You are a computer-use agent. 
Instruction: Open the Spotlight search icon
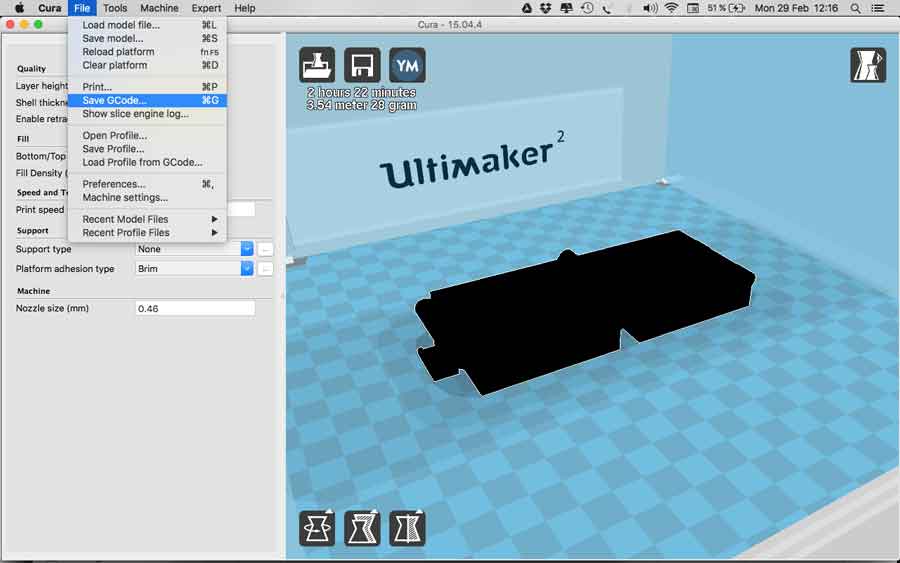[x=855, y=8]
